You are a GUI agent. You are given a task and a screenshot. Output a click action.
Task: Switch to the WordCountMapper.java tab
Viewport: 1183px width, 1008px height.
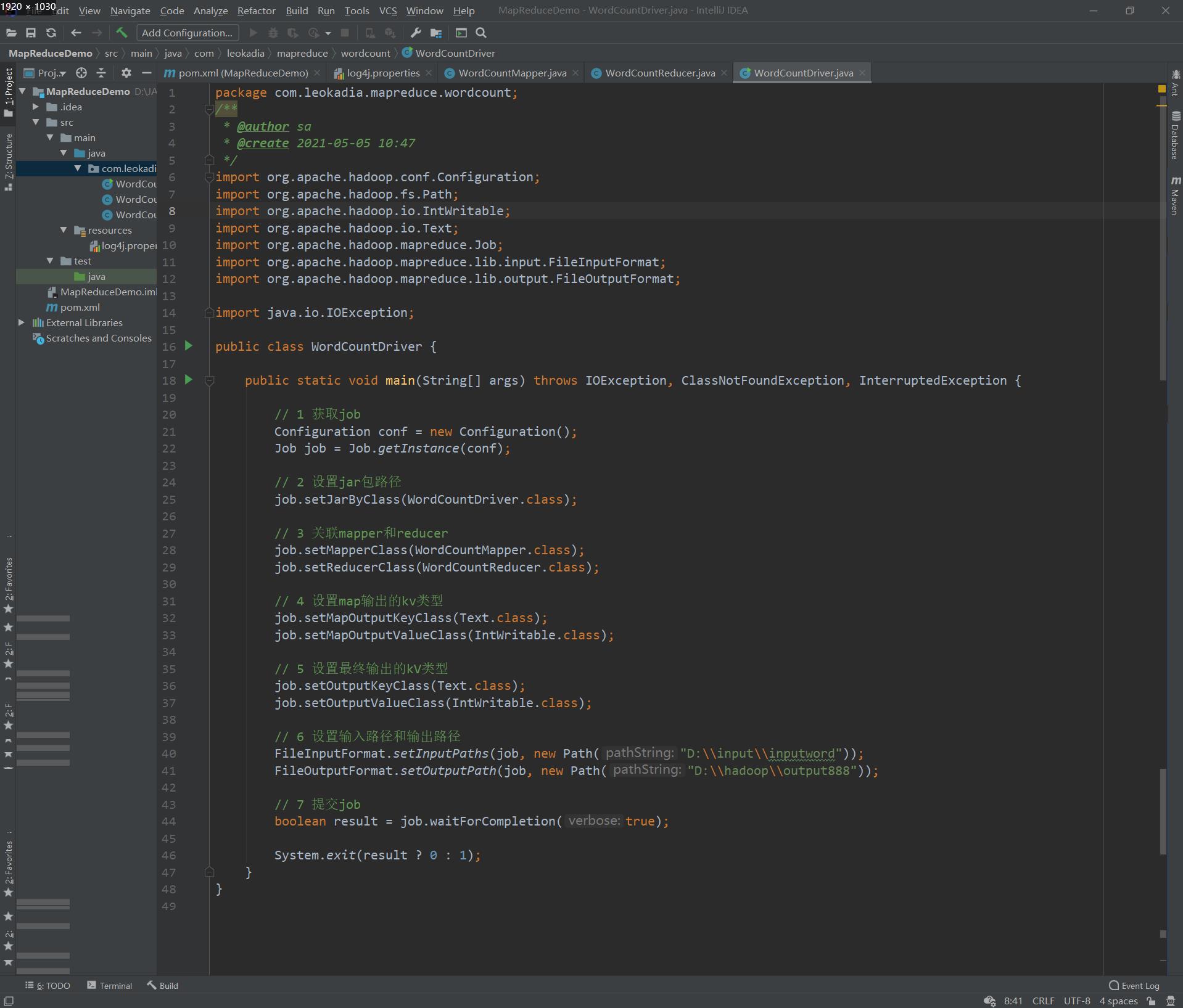[x=511, y=73]
